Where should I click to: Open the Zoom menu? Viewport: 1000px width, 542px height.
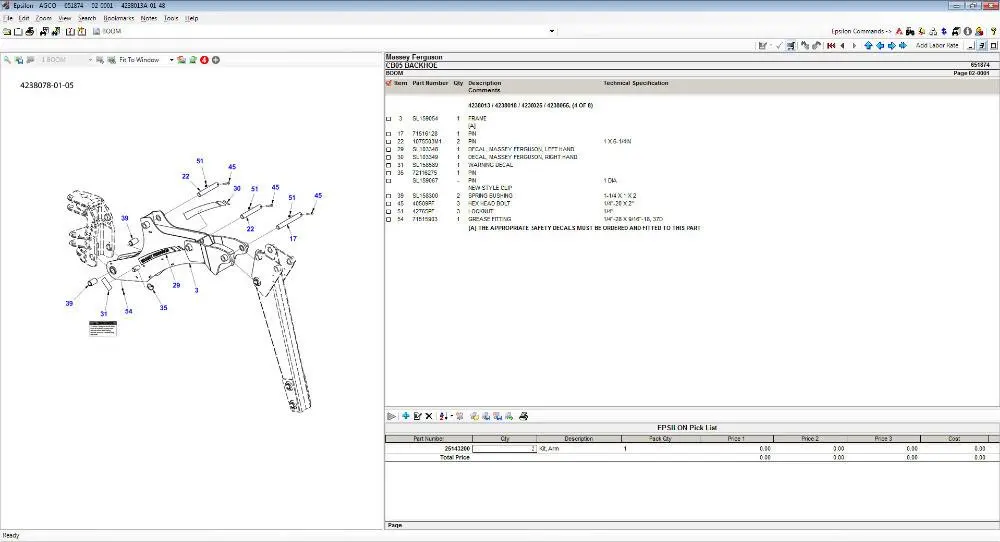(x=44, y=18)
